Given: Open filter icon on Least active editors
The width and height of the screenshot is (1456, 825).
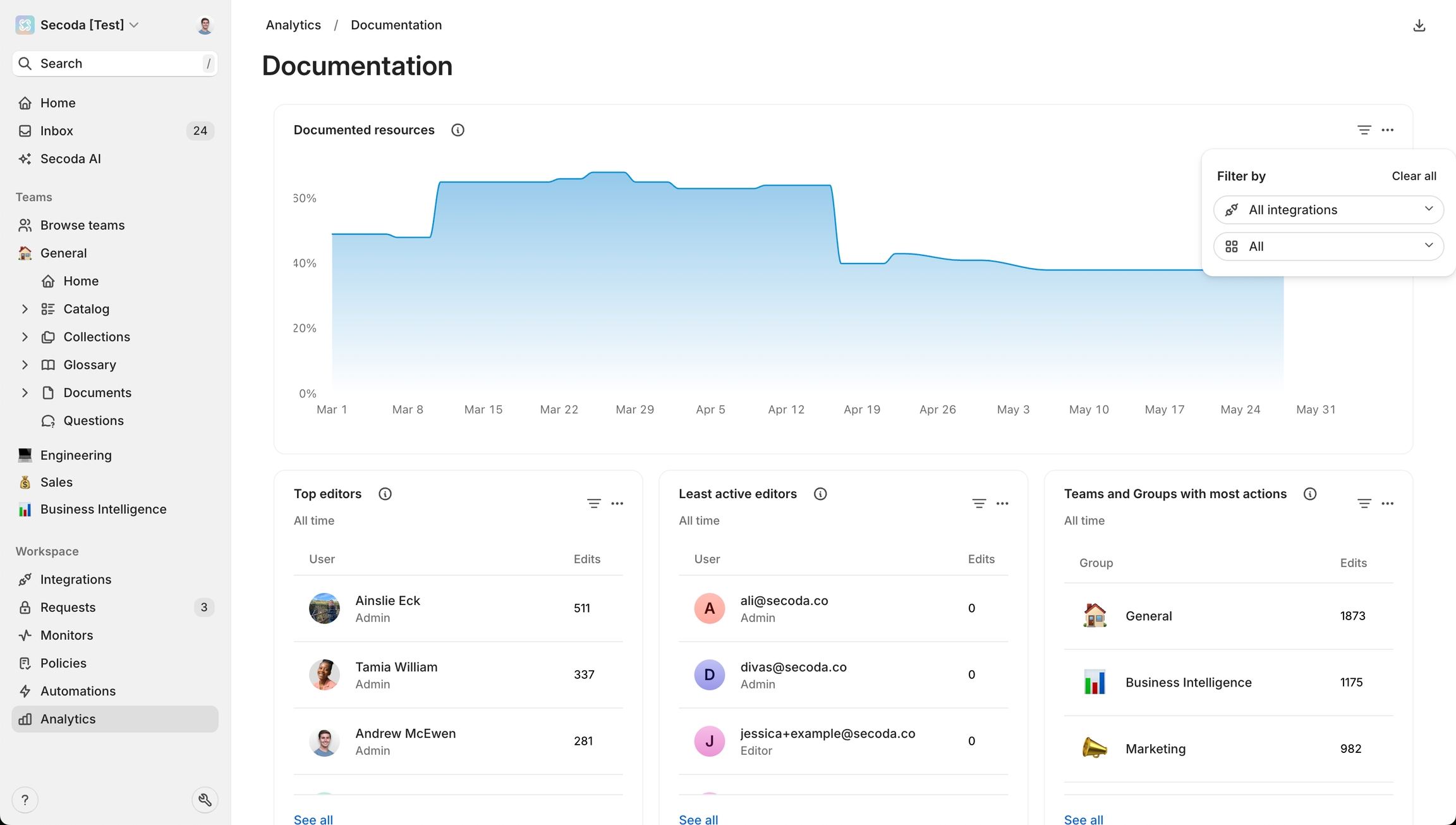Looking at the screenshot, I should [x=978, y=503].
